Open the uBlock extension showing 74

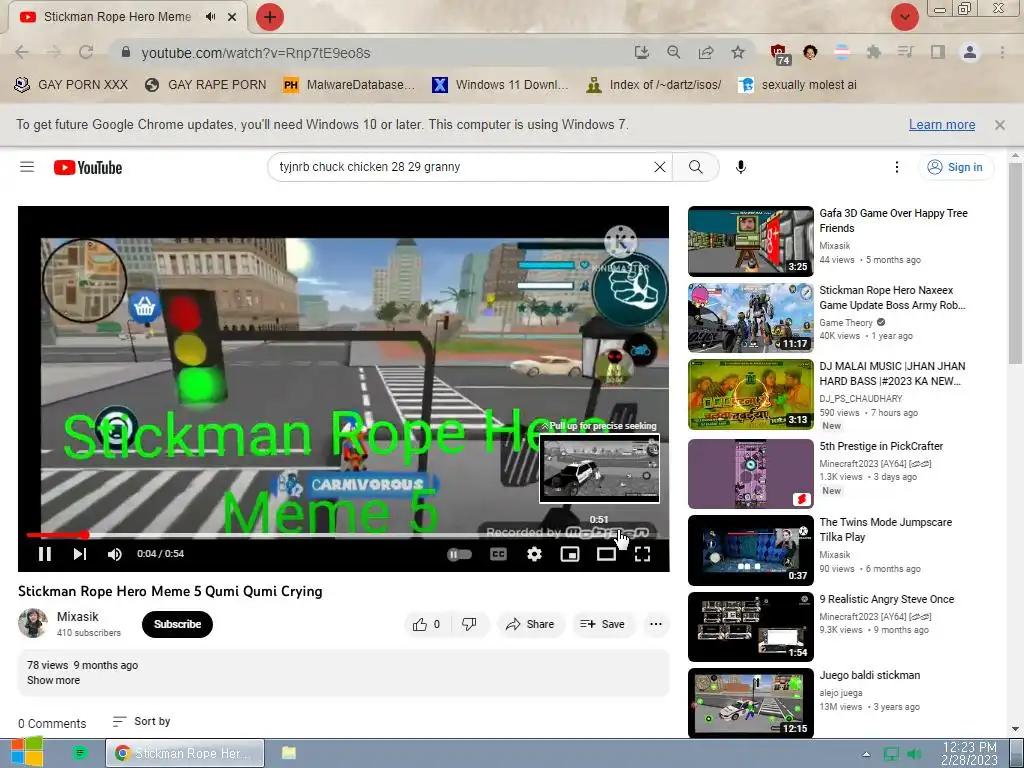pos(780,54)
